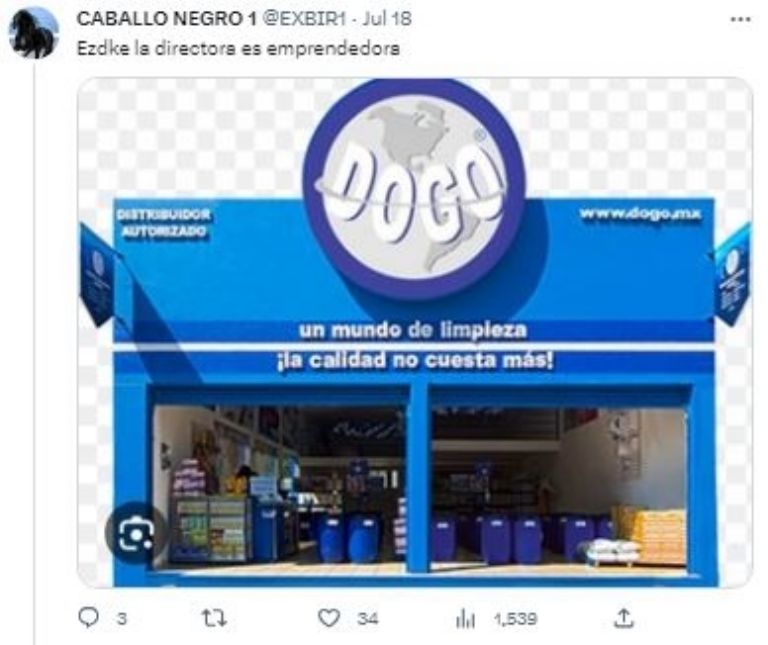The width and height of the screenshot is (768, 645).
Task: Click www.dogo.mx text on the storefront
Action: point(640,214)
